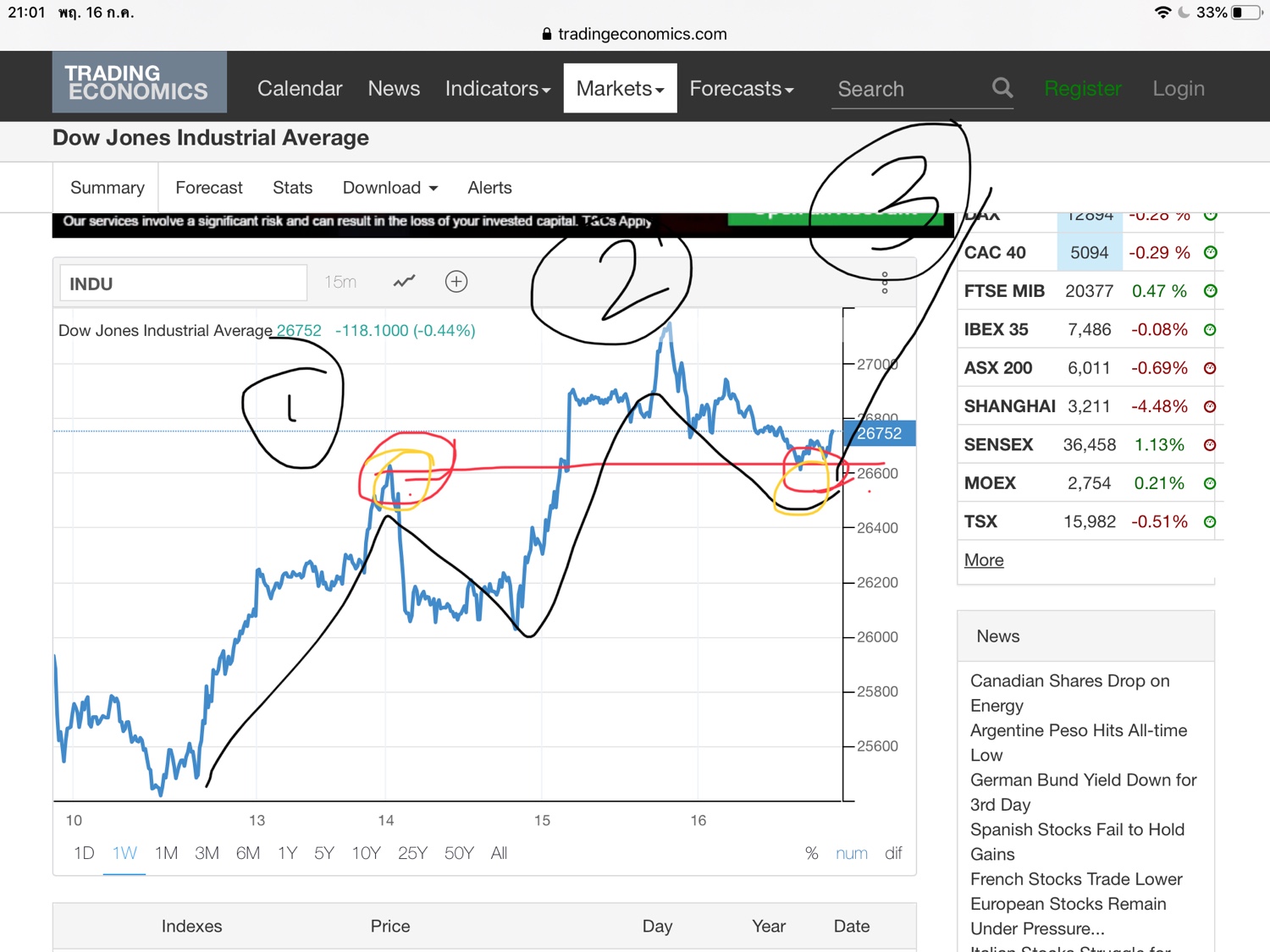The height and width of the screenshot is (952, 1270).
Task: Select the 50Y time range
Action: (459, 853)
